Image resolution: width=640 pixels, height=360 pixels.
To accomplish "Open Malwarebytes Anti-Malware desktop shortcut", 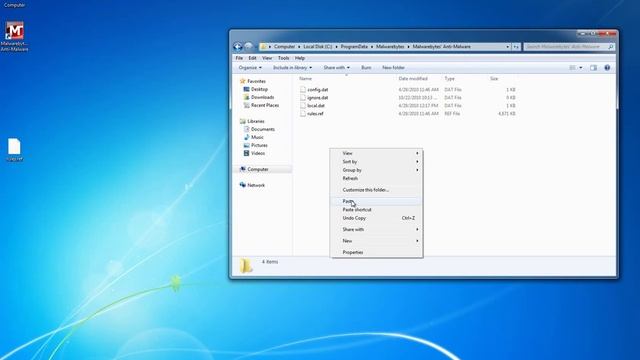I will point(15,36).
